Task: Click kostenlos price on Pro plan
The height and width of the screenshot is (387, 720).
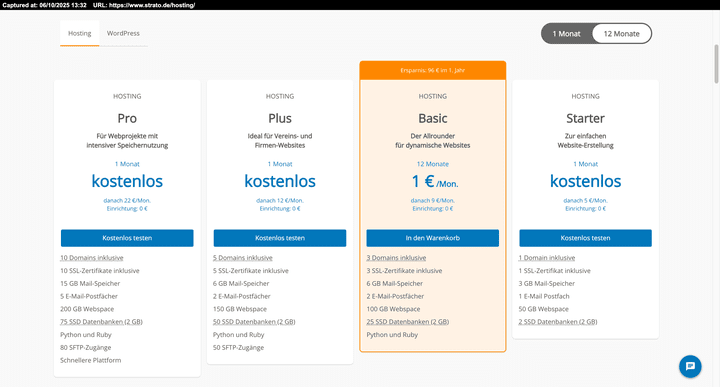Action: click(127, 181)
